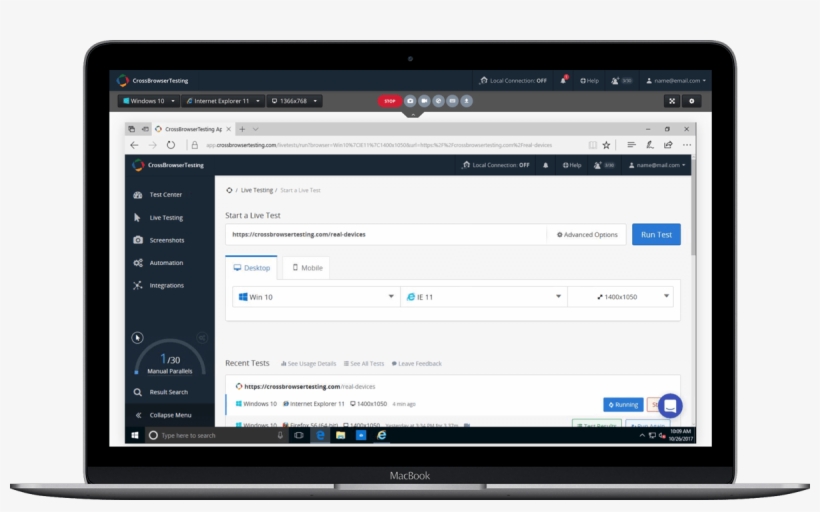The width and height of the screenshot is (820, 512).
Task: Click the blue Run Test button
Action: (x=656, y=234)
